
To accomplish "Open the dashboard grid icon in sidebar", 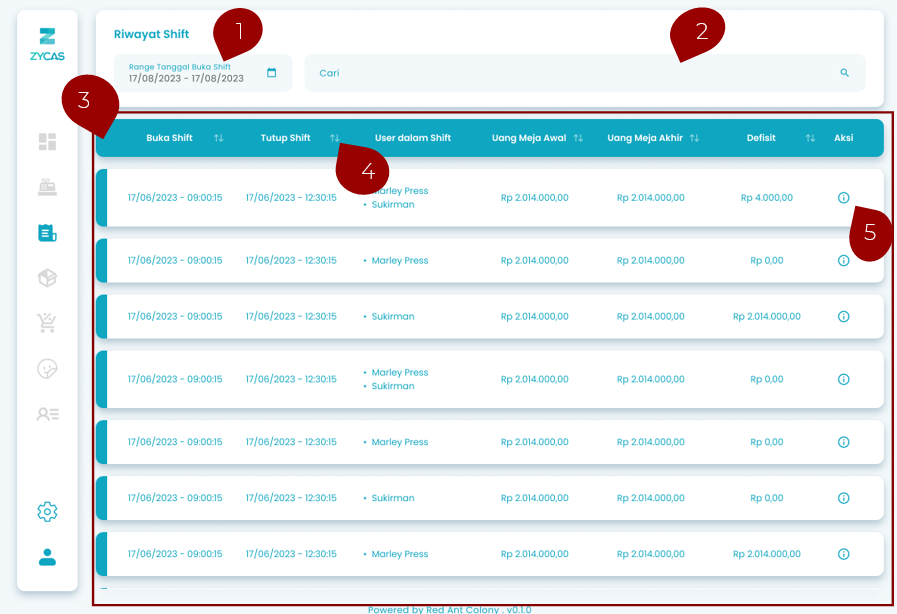I will point(47,142).
